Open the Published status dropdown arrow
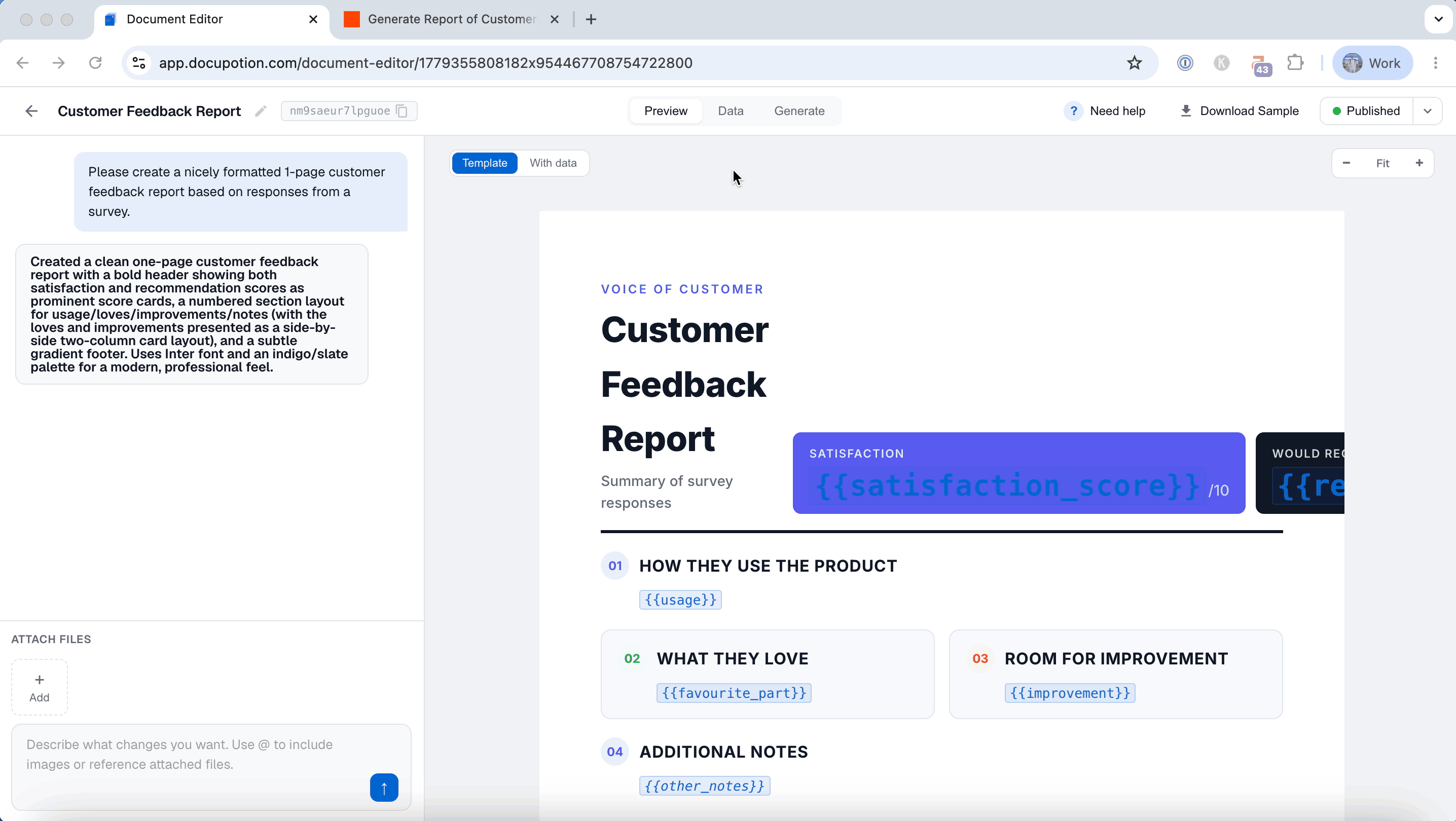 point(1427,111)
